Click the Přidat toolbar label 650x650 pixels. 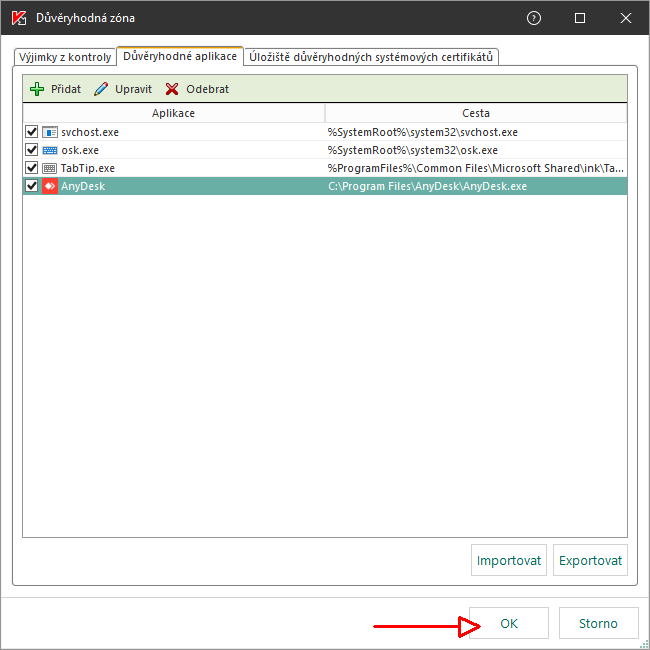click(66, 89)
